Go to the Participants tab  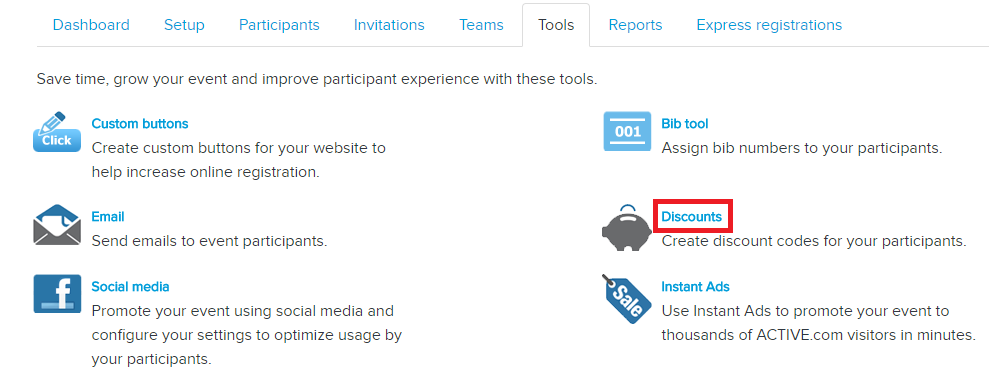pos(279,25)
